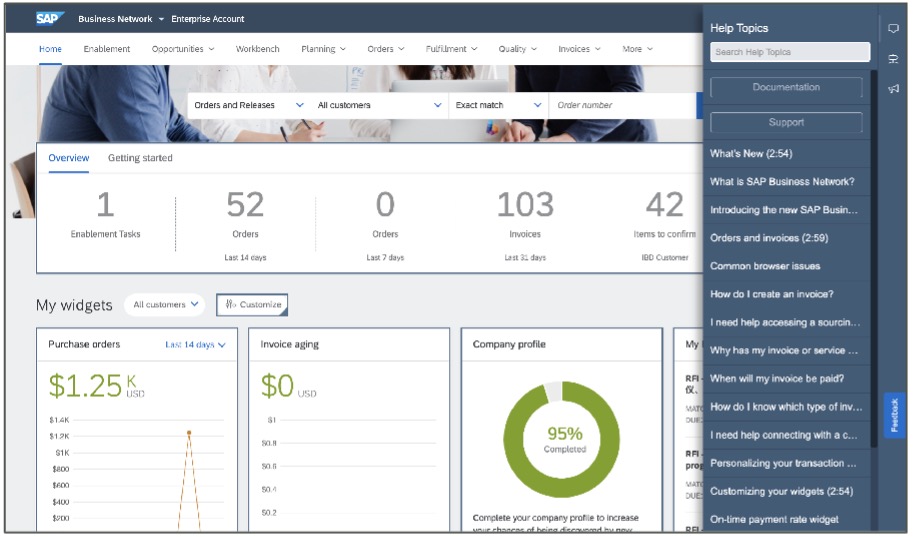
Task: Open I need help accessing a sourcin... topic
Action: pos(787,322)
